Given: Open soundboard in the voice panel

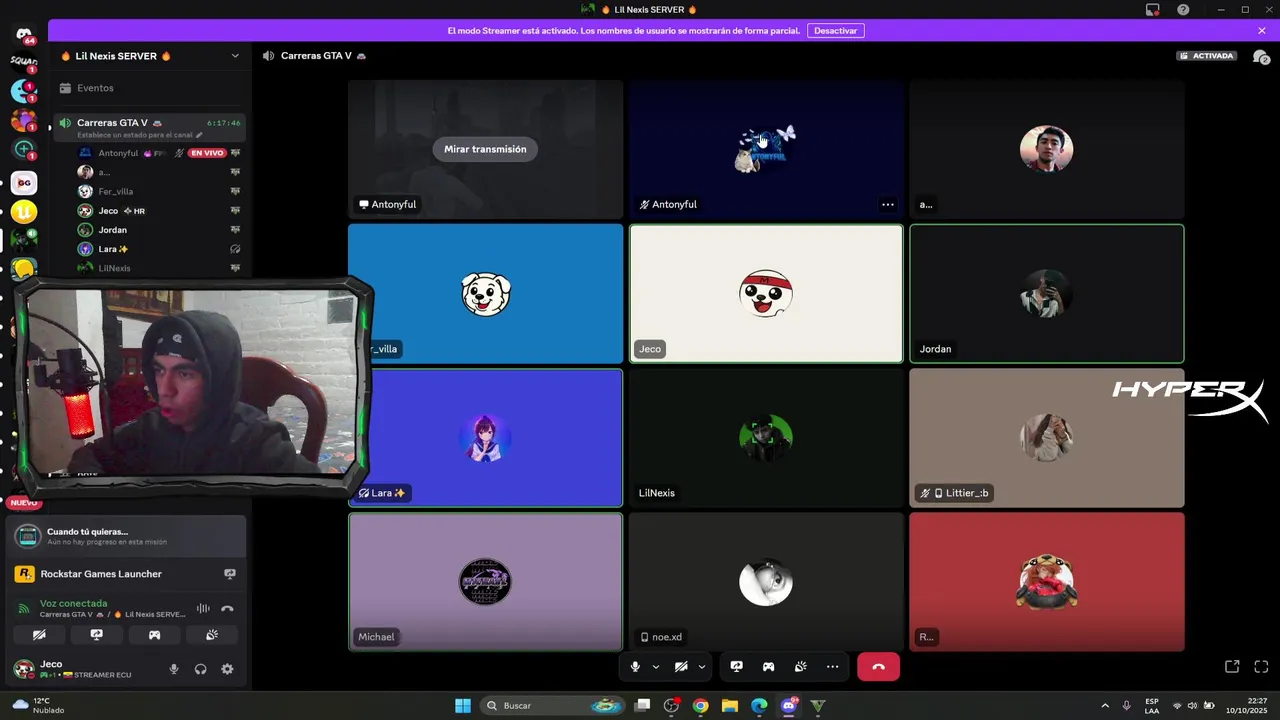Looking at the screenshot, I should tap(212, 635).
